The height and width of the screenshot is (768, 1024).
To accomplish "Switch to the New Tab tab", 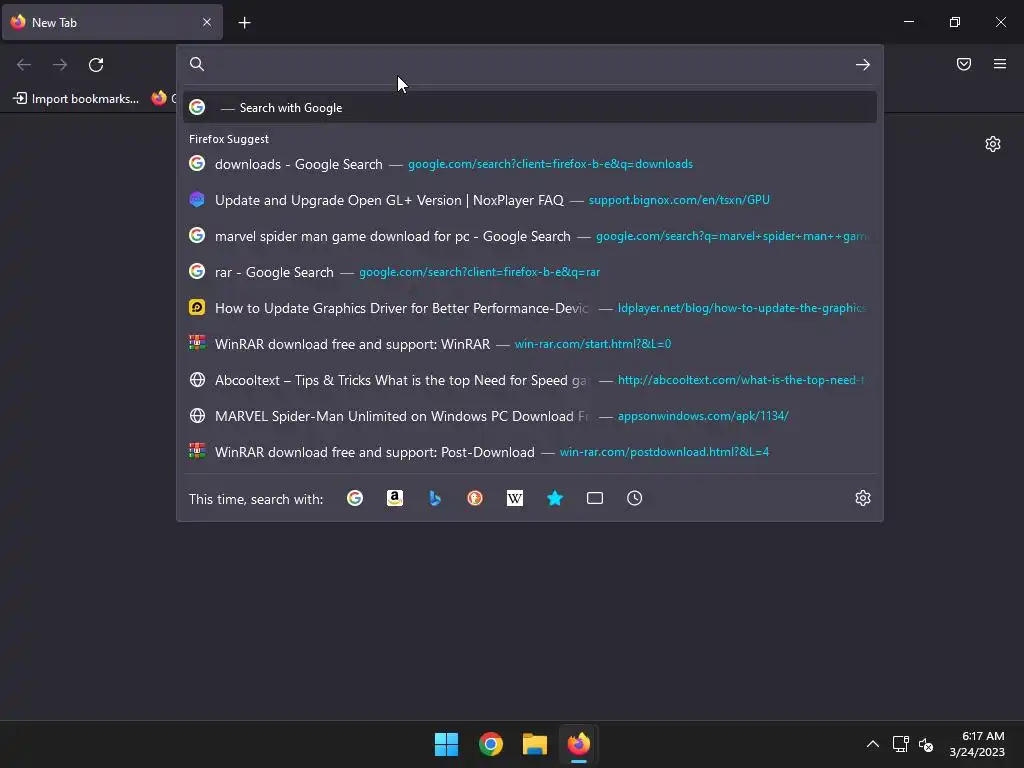I will [112, 22].
